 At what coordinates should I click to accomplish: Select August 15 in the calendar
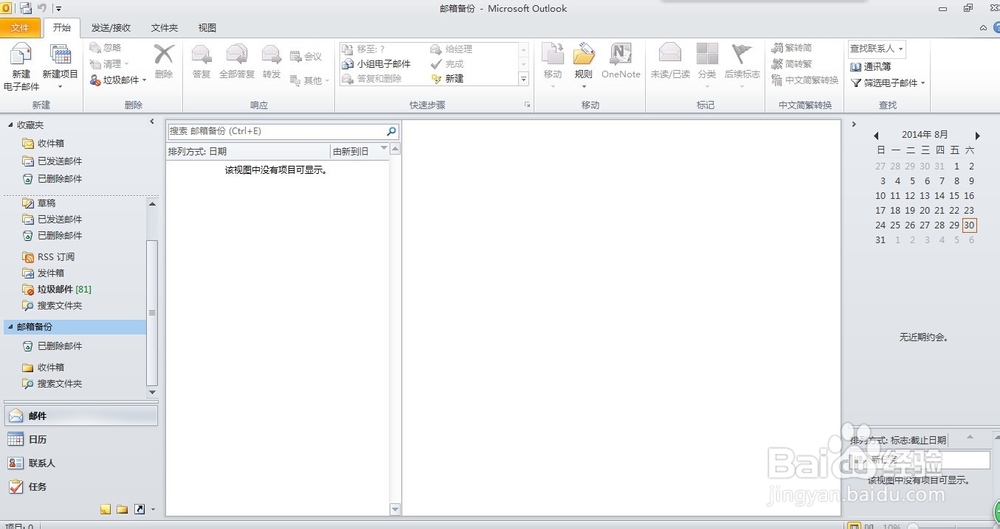954,195
